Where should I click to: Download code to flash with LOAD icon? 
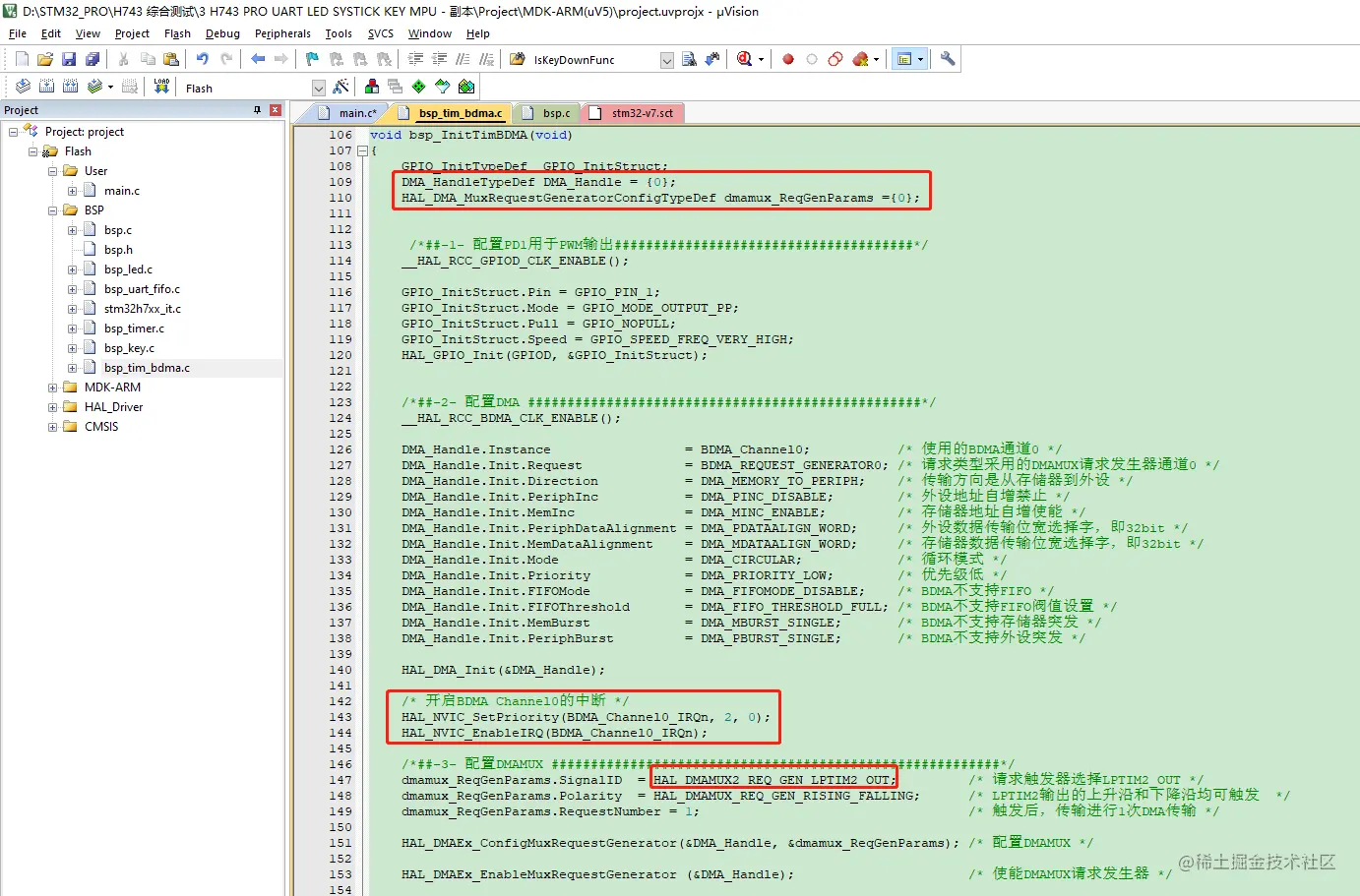161,87
